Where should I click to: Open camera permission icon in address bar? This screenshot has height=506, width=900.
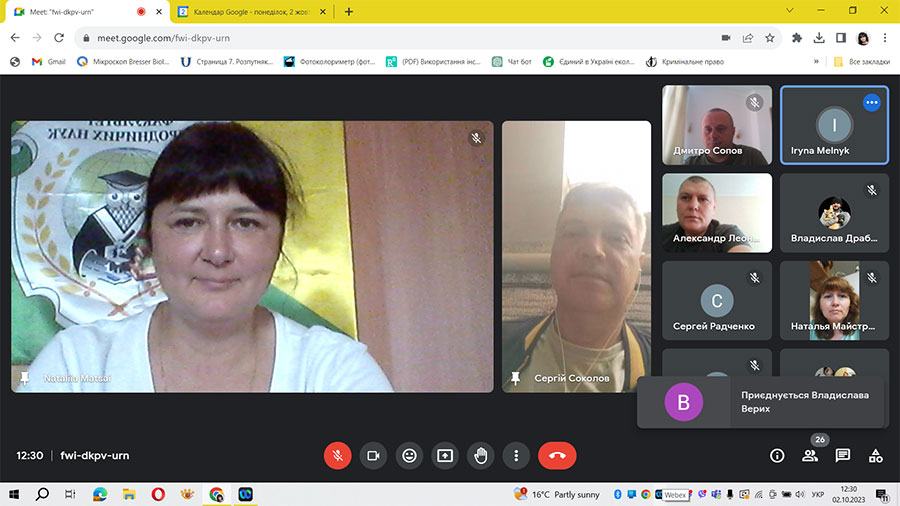(x=726, y=38)
